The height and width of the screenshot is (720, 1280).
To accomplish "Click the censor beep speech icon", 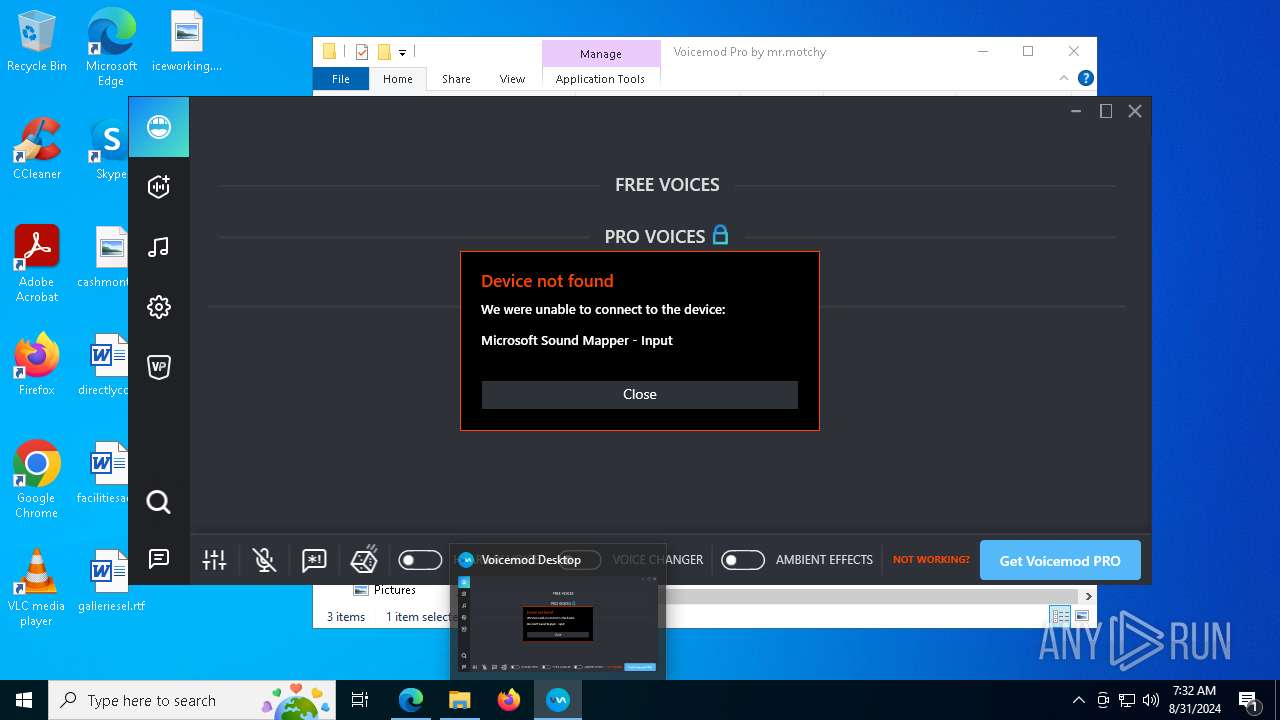I will pyautogui.click(x=314, y=560).
